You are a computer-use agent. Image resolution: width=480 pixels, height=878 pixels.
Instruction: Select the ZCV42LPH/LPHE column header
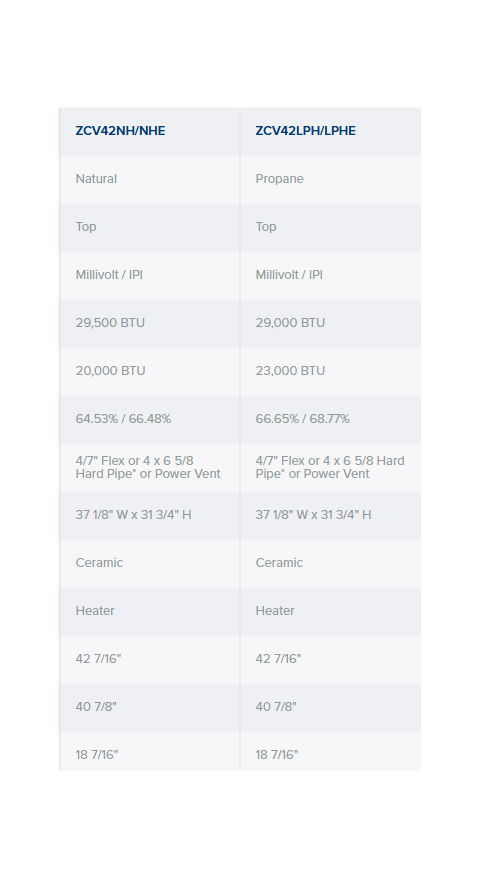(305, 130)
